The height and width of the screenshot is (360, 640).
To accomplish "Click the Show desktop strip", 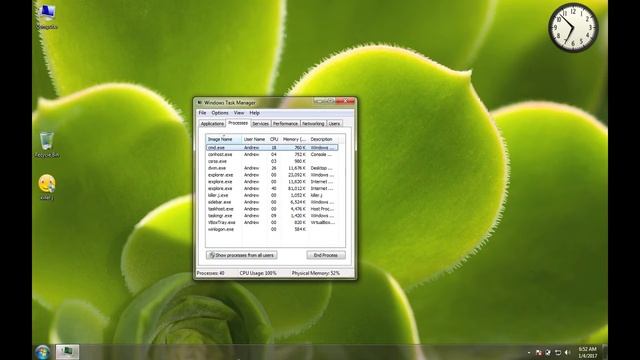I will click(x=605, y=352).
